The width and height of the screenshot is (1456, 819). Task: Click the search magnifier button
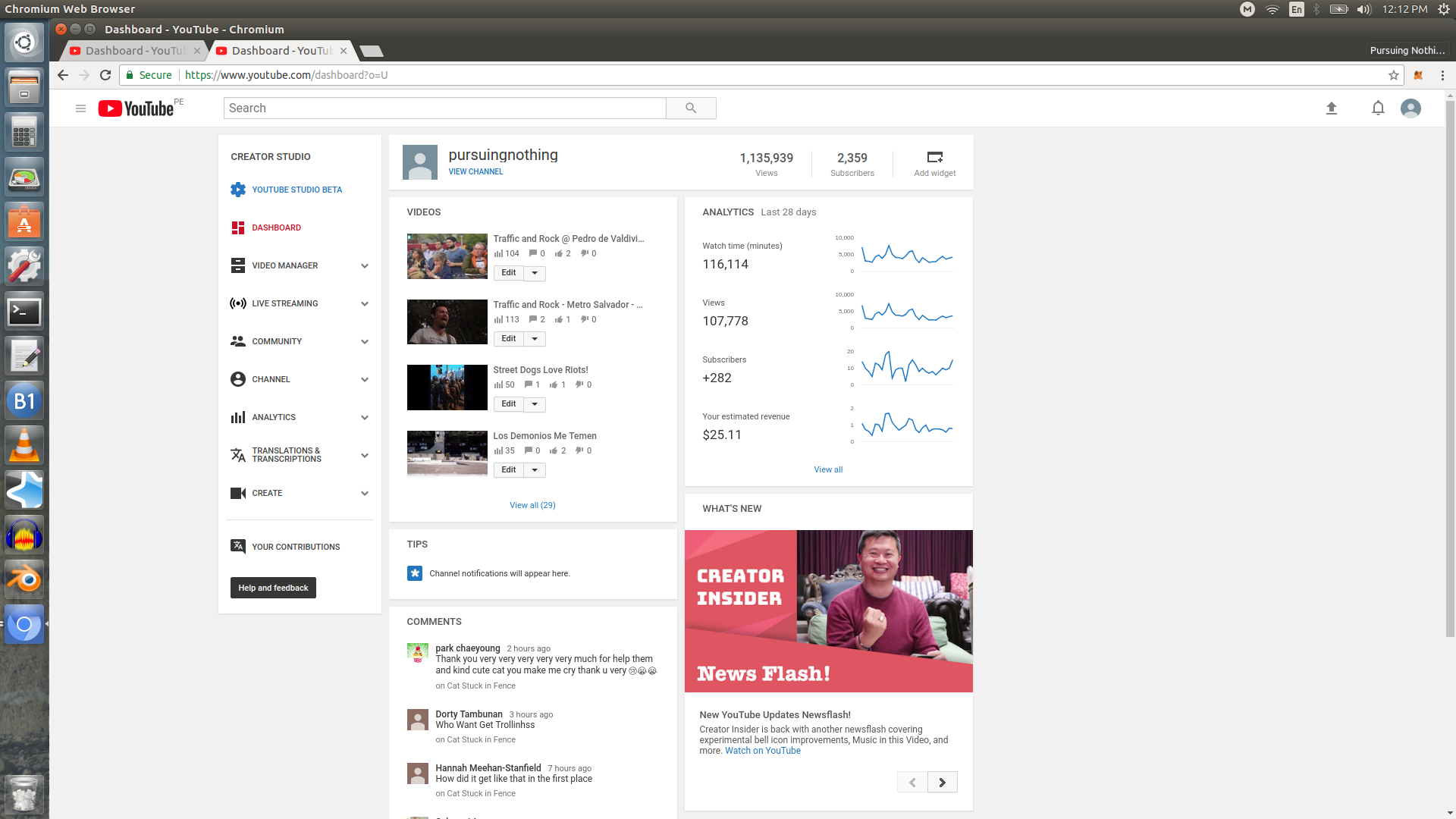point(691,108)
